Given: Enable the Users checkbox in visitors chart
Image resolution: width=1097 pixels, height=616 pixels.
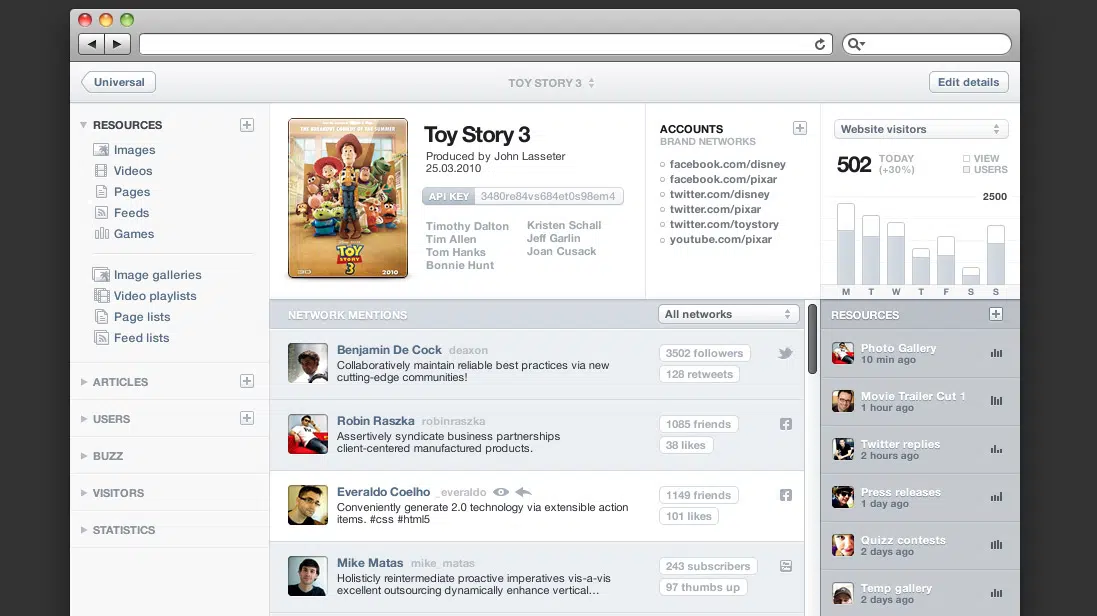Looking at the screenshot, I should 966,170.
